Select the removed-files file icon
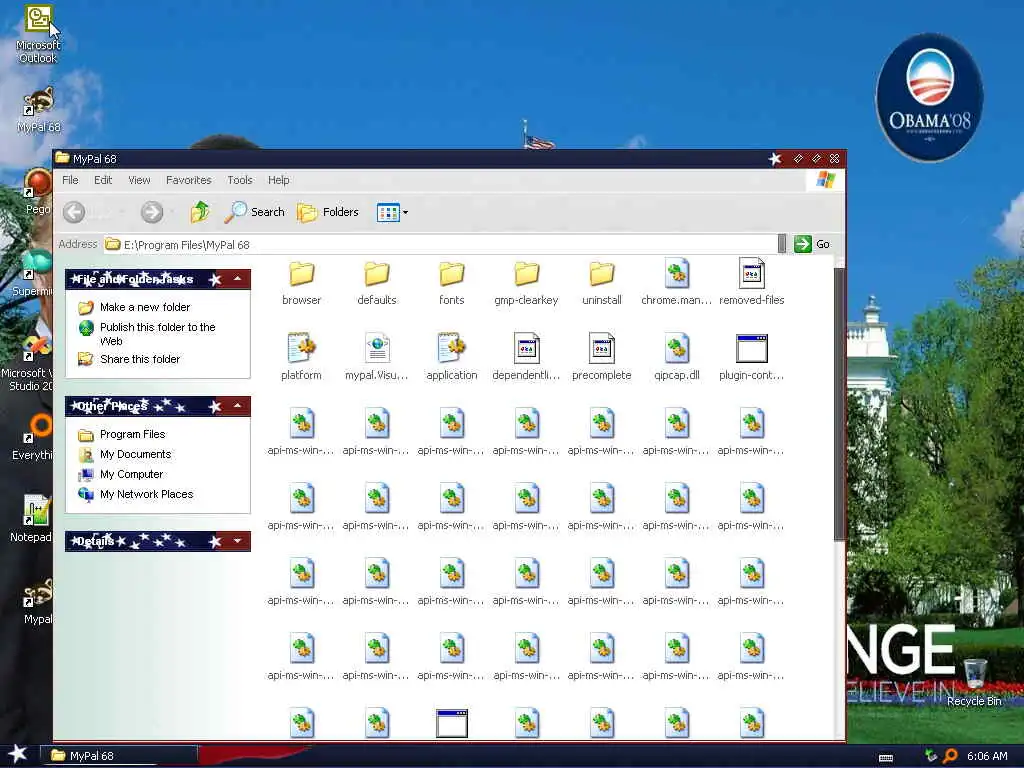Image resolution: width=1024 pixels, height=768 pixels. click(x=752, y=274)
